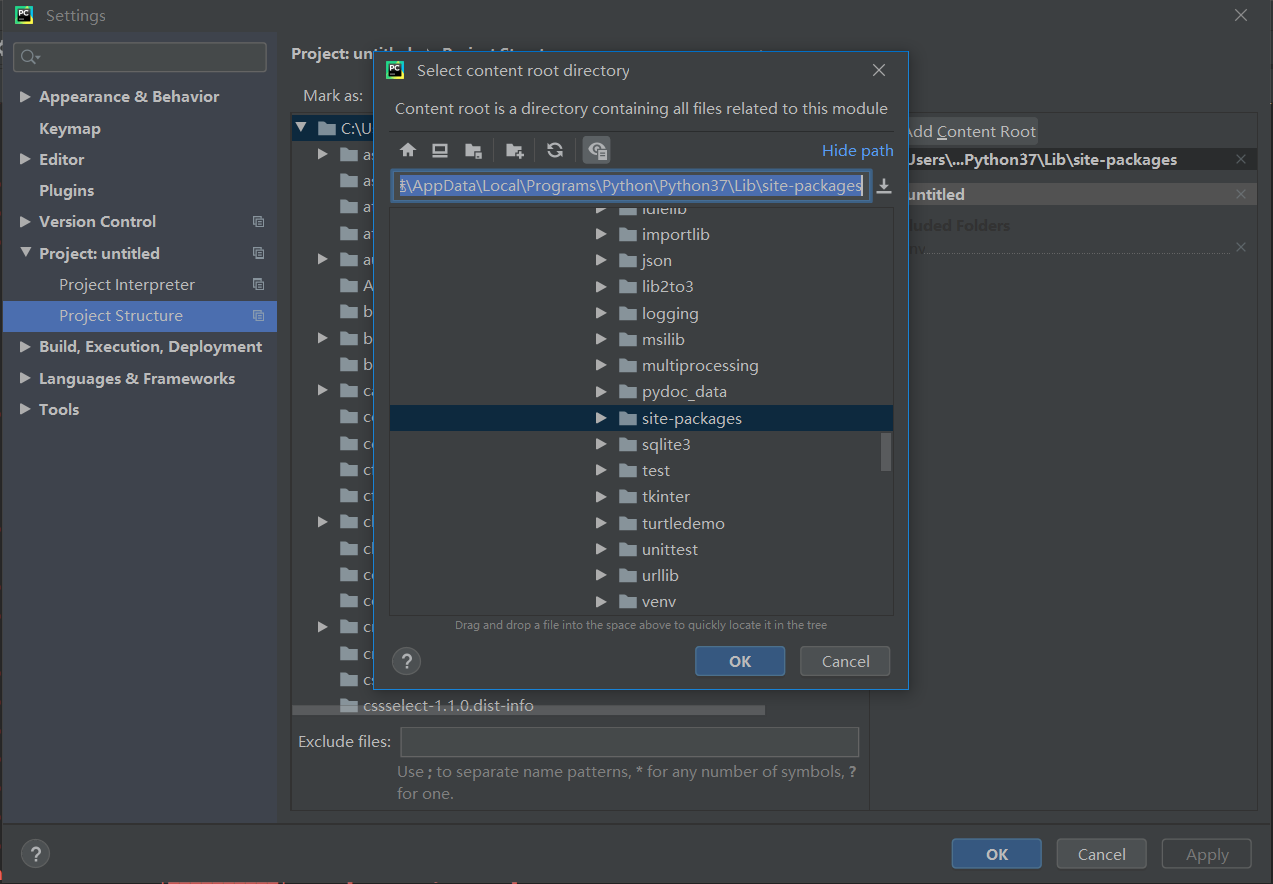Screen dimensions: 1273x884
Task: Expand Appearance & Behavior settings group
Action: point(25,97)
